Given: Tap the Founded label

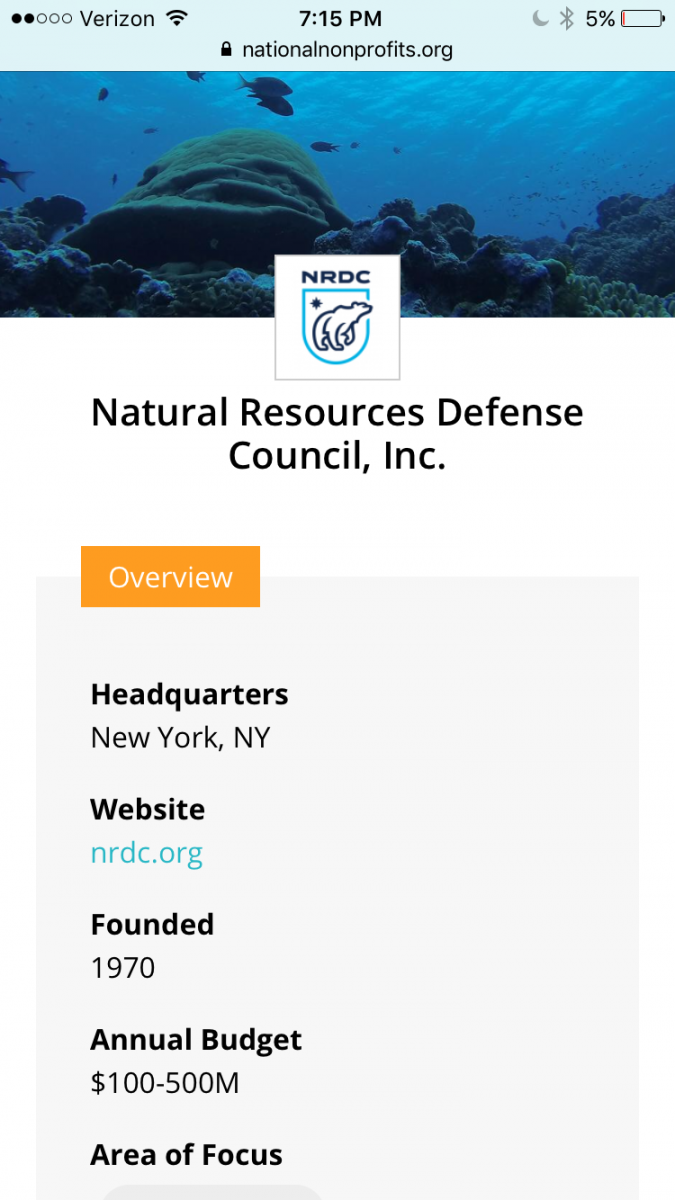Looking at the screenshot, I should [x=152, y=924].
